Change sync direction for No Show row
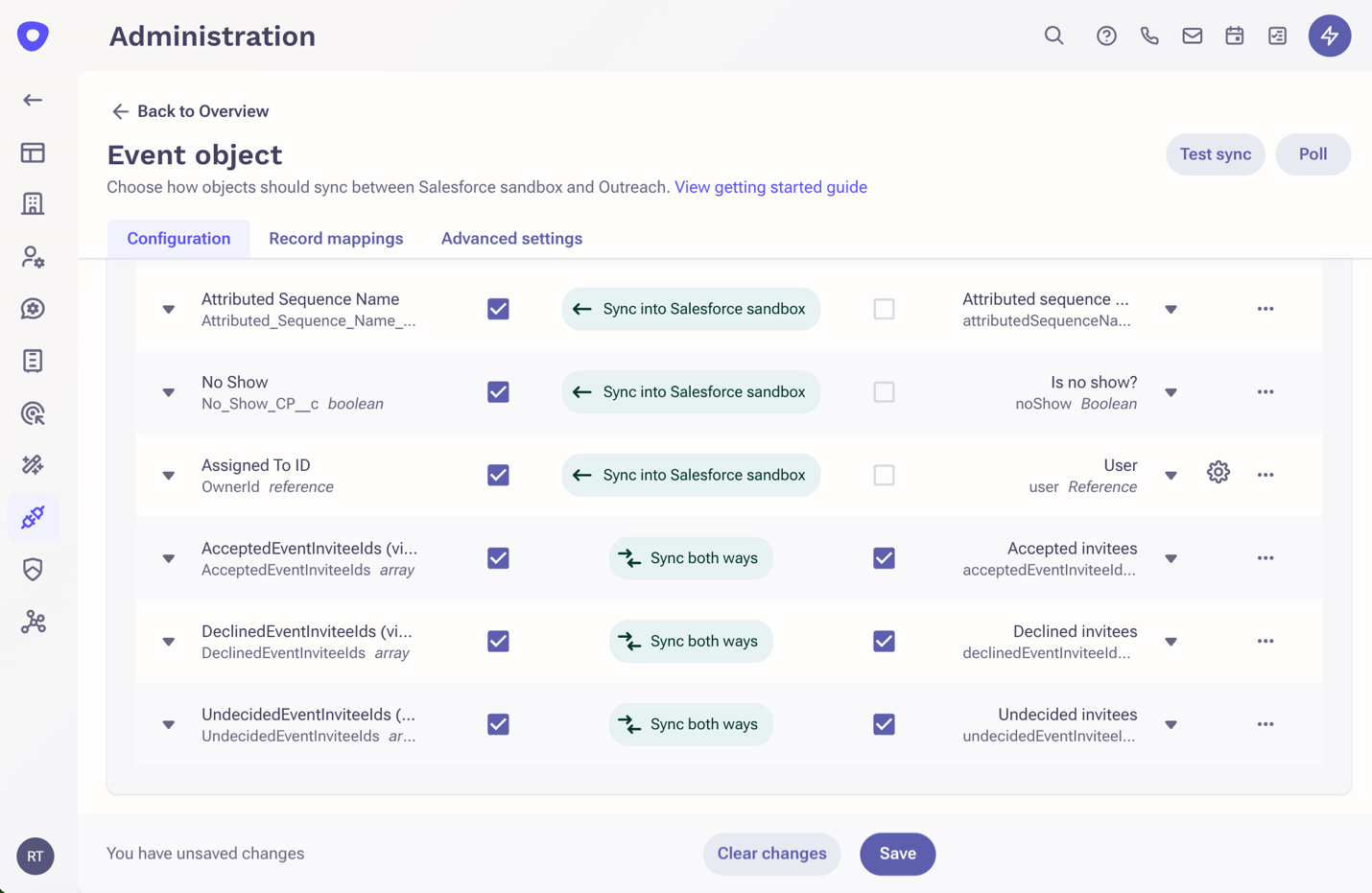1372x893 pixels. click(x=691, y=391)
